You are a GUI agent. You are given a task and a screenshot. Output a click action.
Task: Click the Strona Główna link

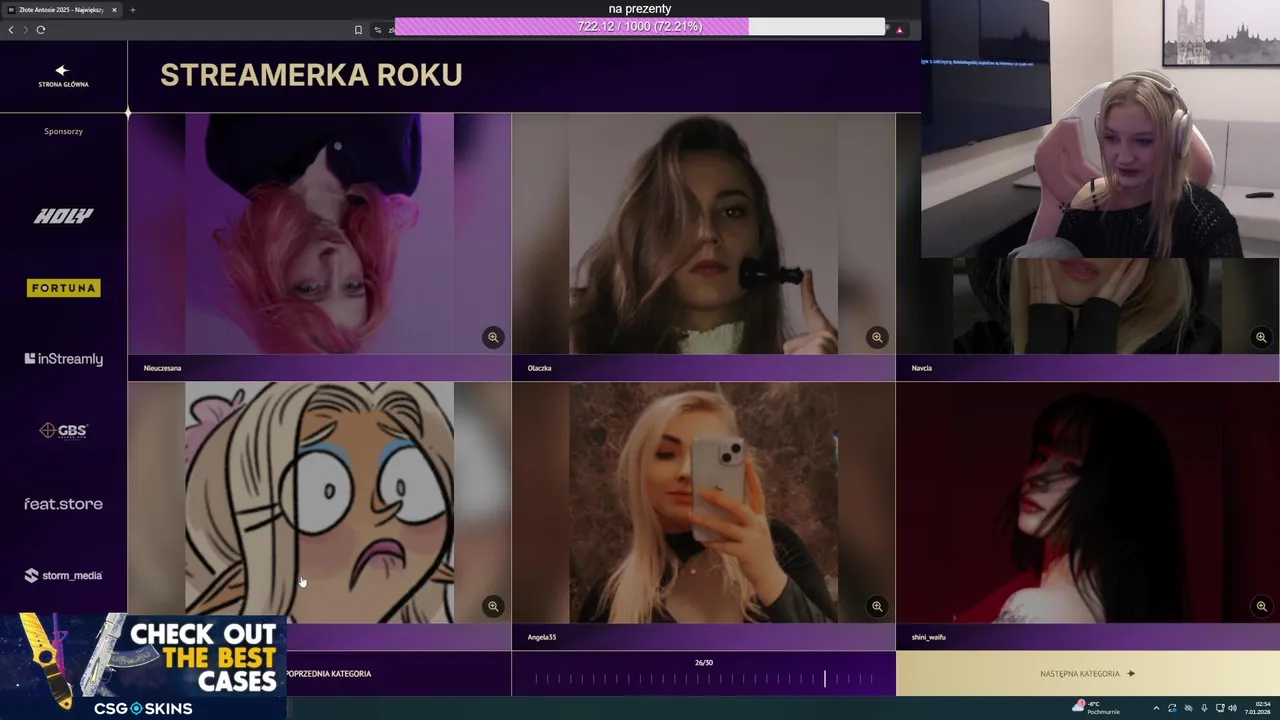(63, 84)
